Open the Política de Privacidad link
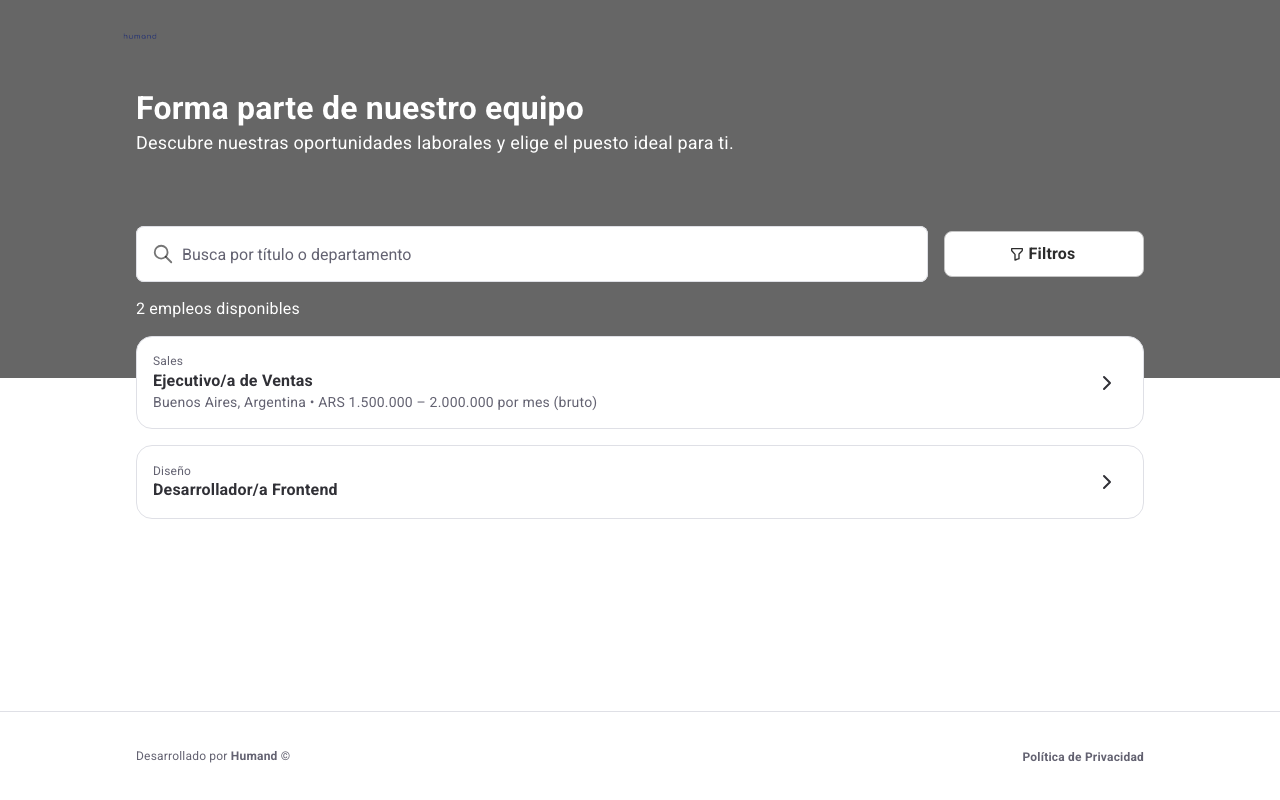The height and width of the screenshot is (800, 1280). point(1083,757)
